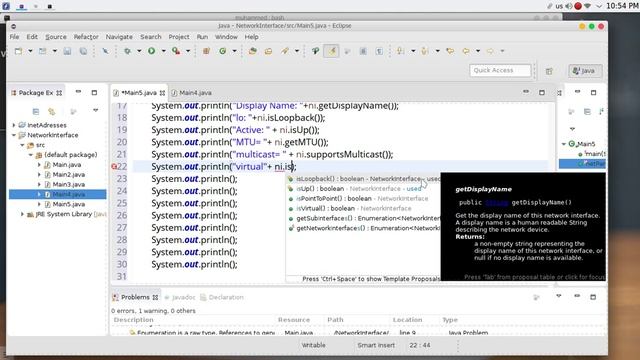Choose isLoopback() proposal in autocomplete list
Screen dimensions: 640x360
coord(363,179)
